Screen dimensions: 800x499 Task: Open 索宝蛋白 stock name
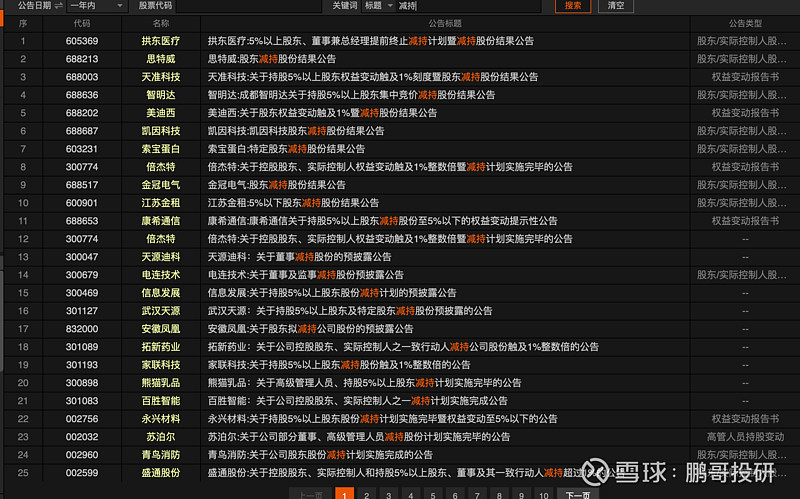[161, 149]
